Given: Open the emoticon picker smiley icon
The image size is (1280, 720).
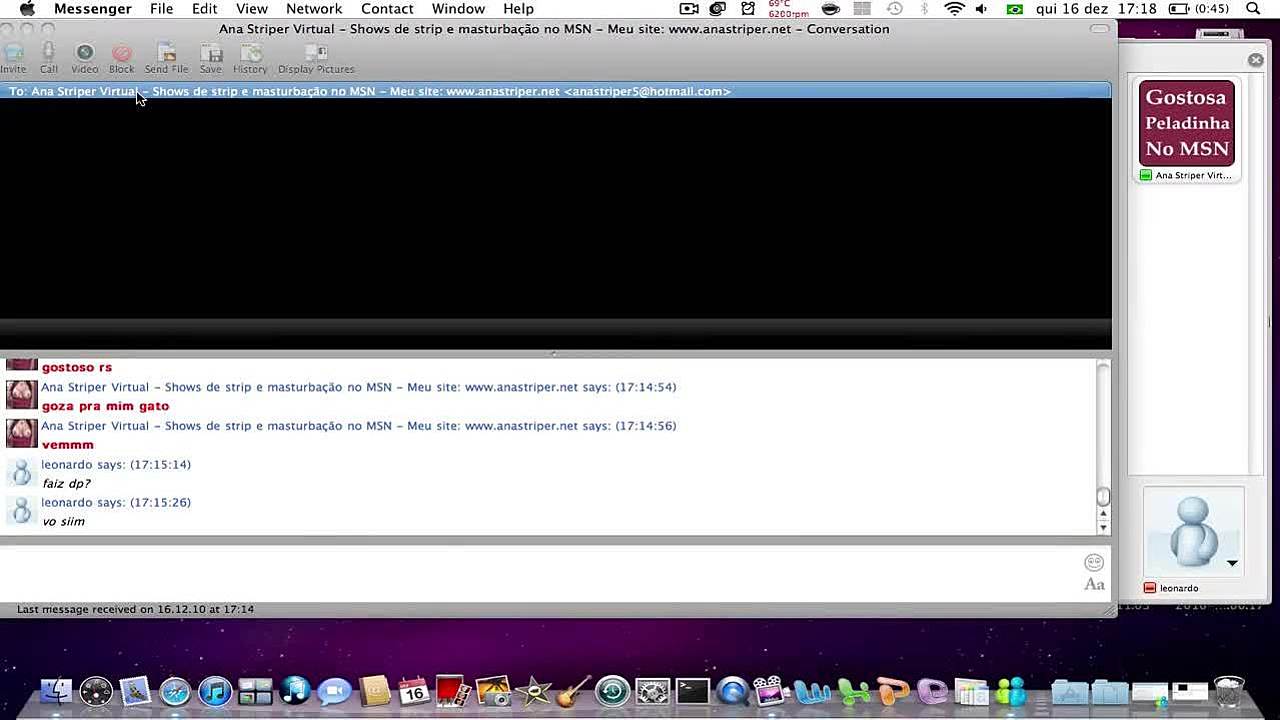Looking at the screenshot, I should pos(1094,563).
